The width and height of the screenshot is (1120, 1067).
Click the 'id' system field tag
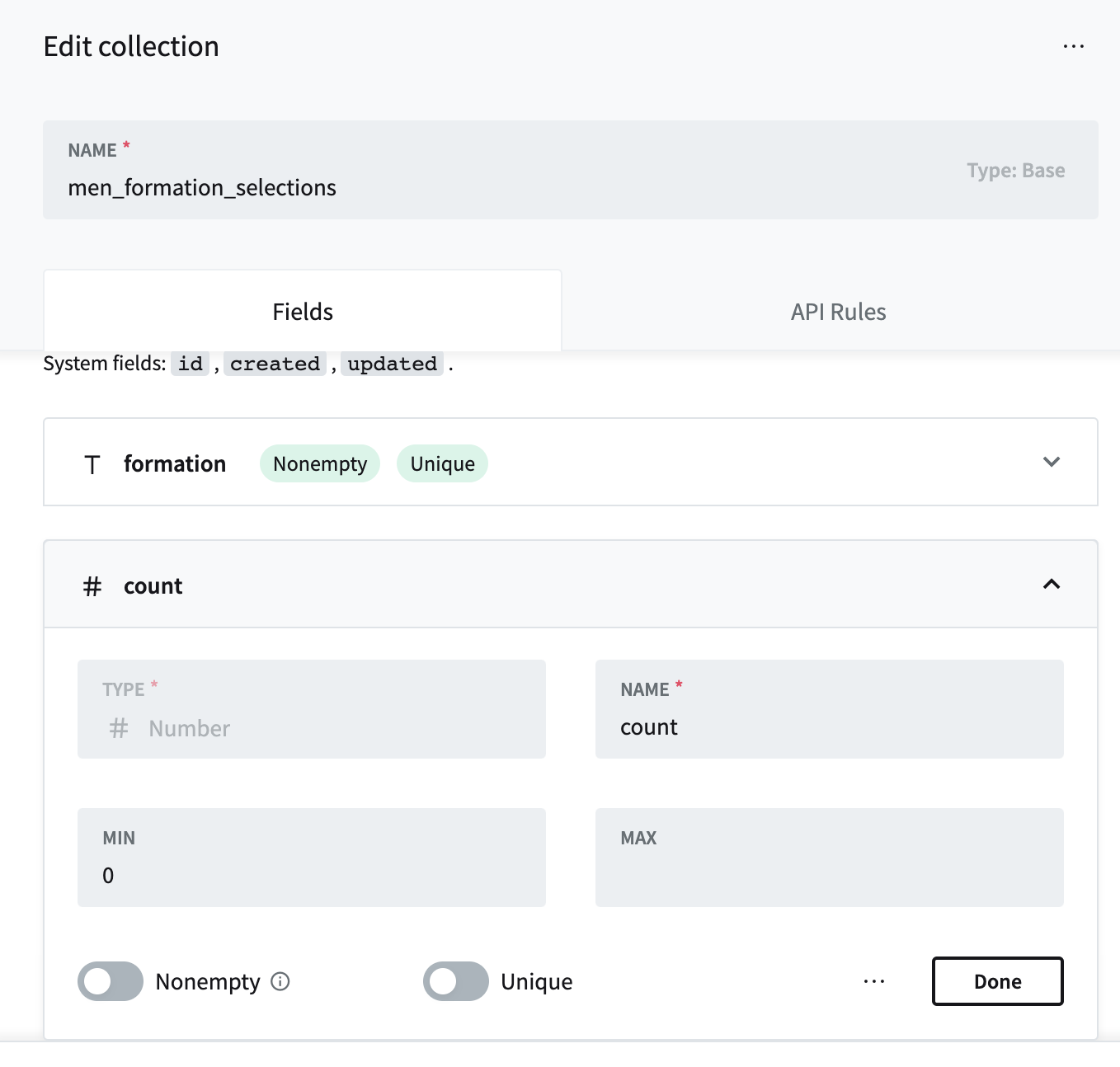click(191, 364)
